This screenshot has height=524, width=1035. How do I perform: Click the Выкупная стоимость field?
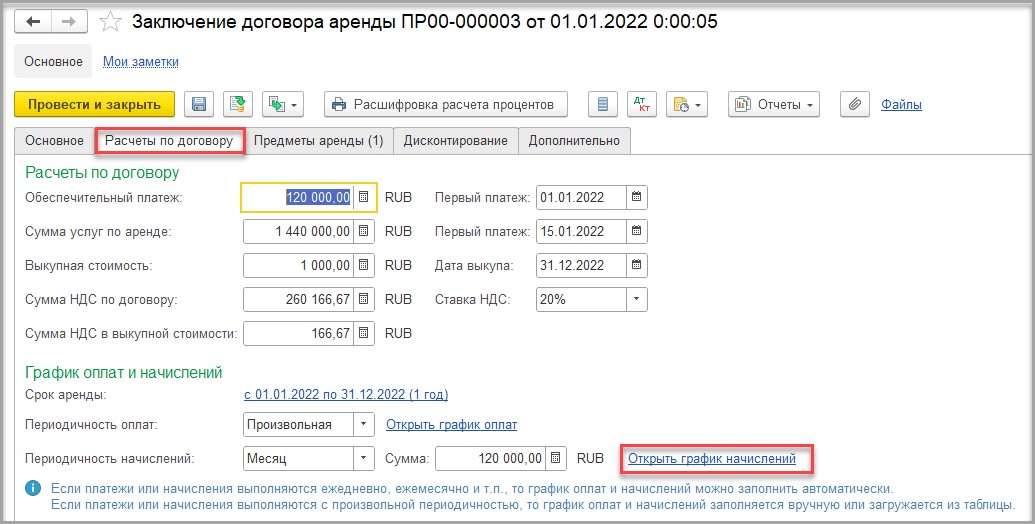(x=298, y=265)
